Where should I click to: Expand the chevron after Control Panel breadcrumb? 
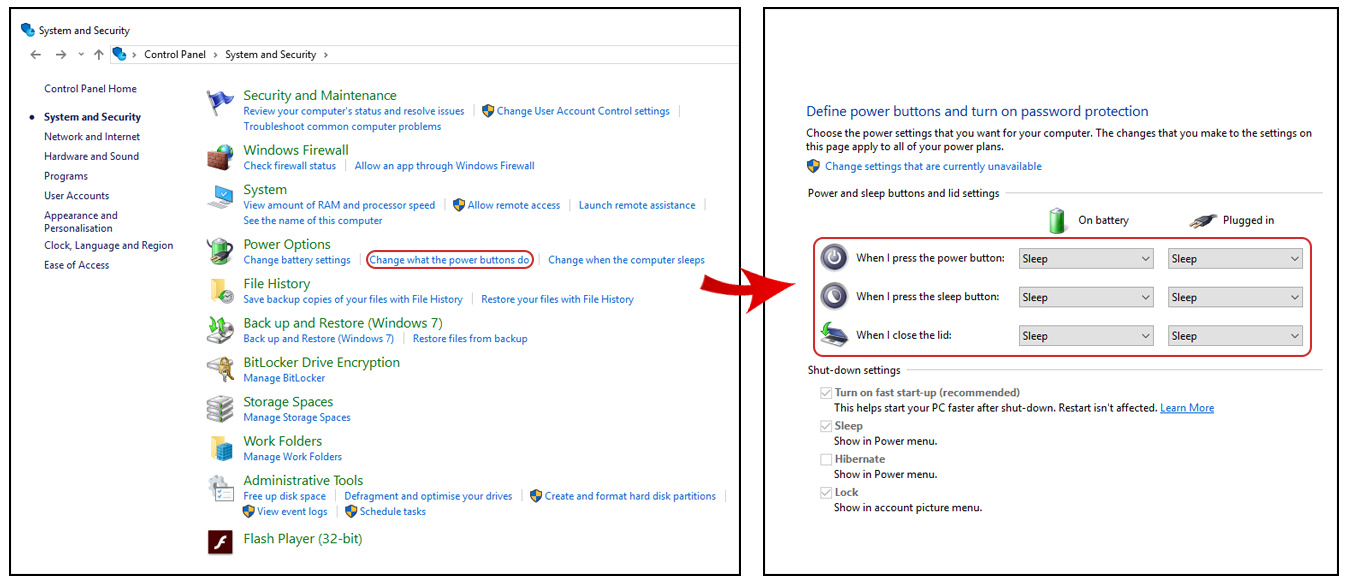pos(216,55)
